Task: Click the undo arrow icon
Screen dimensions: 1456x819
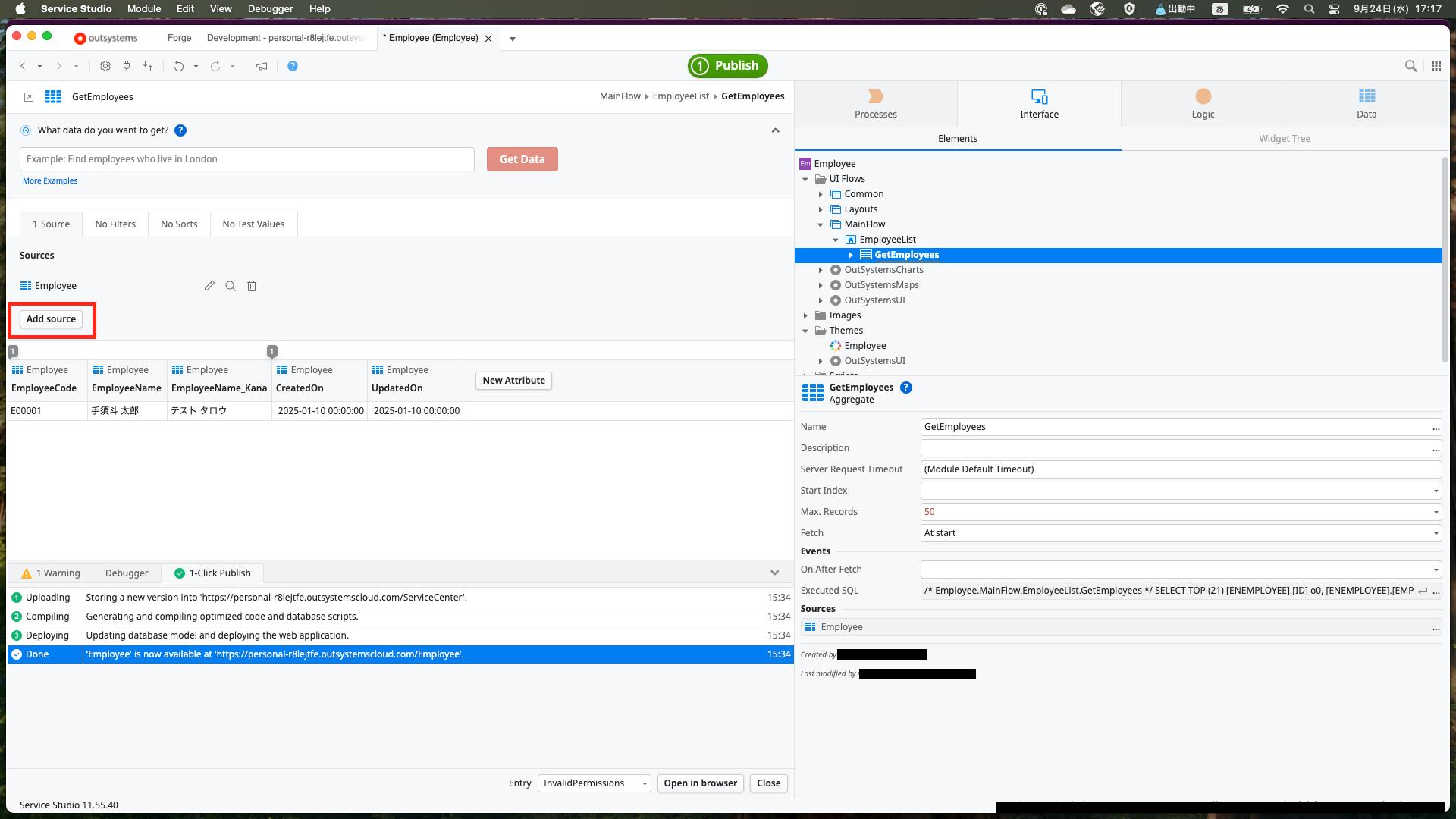Action: click(178, 66)
